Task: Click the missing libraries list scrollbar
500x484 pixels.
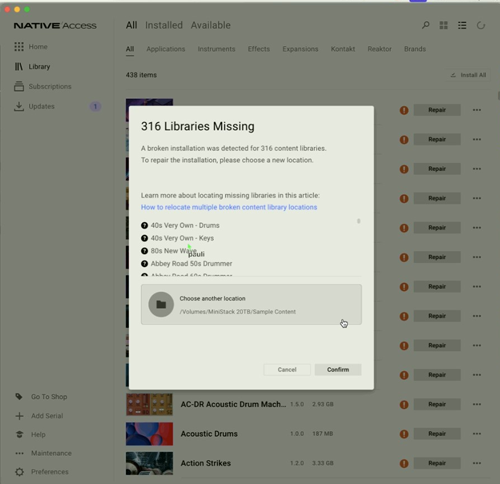Action: click(359, 221)
